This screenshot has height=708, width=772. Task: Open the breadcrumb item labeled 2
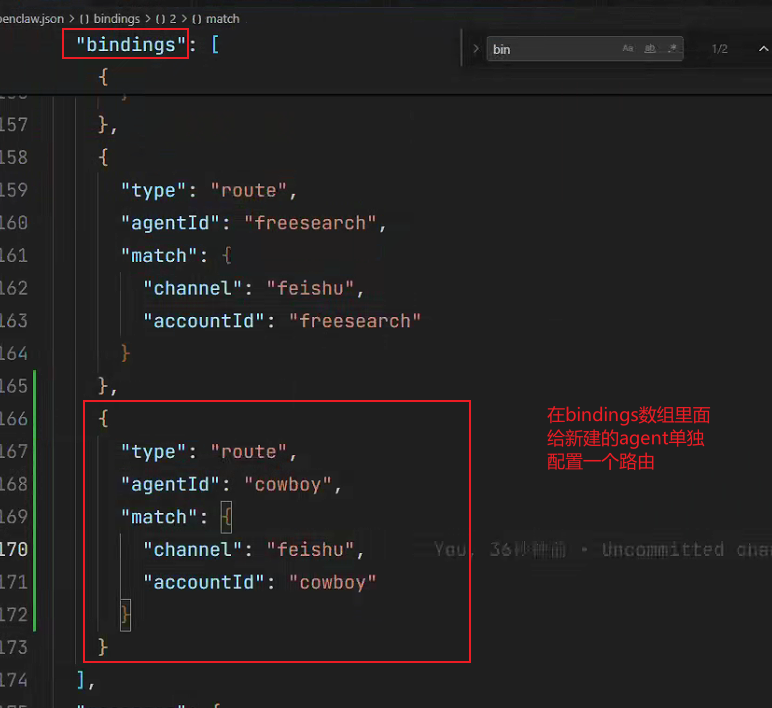[x=173, y=19]
